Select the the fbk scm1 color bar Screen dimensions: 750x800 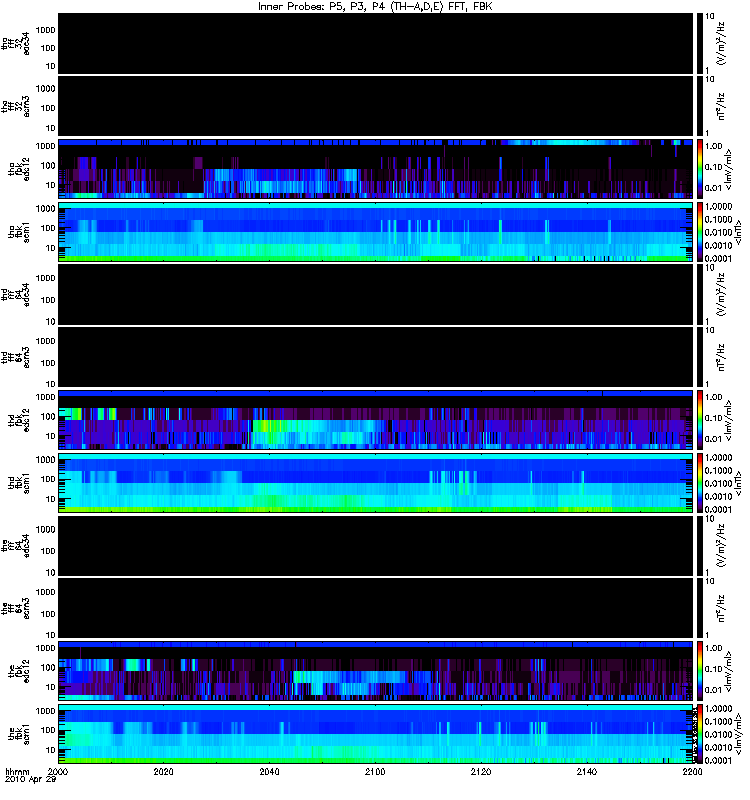coord(699,734)
